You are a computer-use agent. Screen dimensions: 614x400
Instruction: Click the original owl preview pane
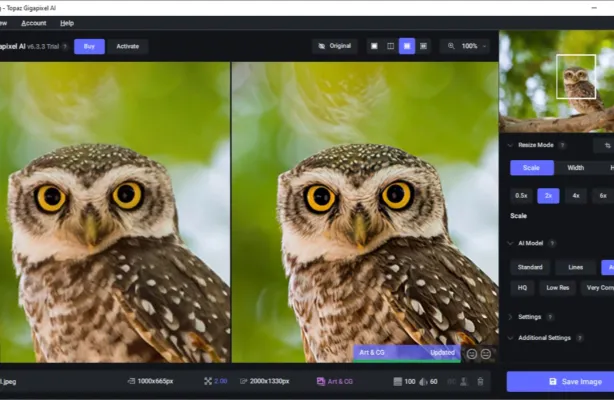click(115, 212)
